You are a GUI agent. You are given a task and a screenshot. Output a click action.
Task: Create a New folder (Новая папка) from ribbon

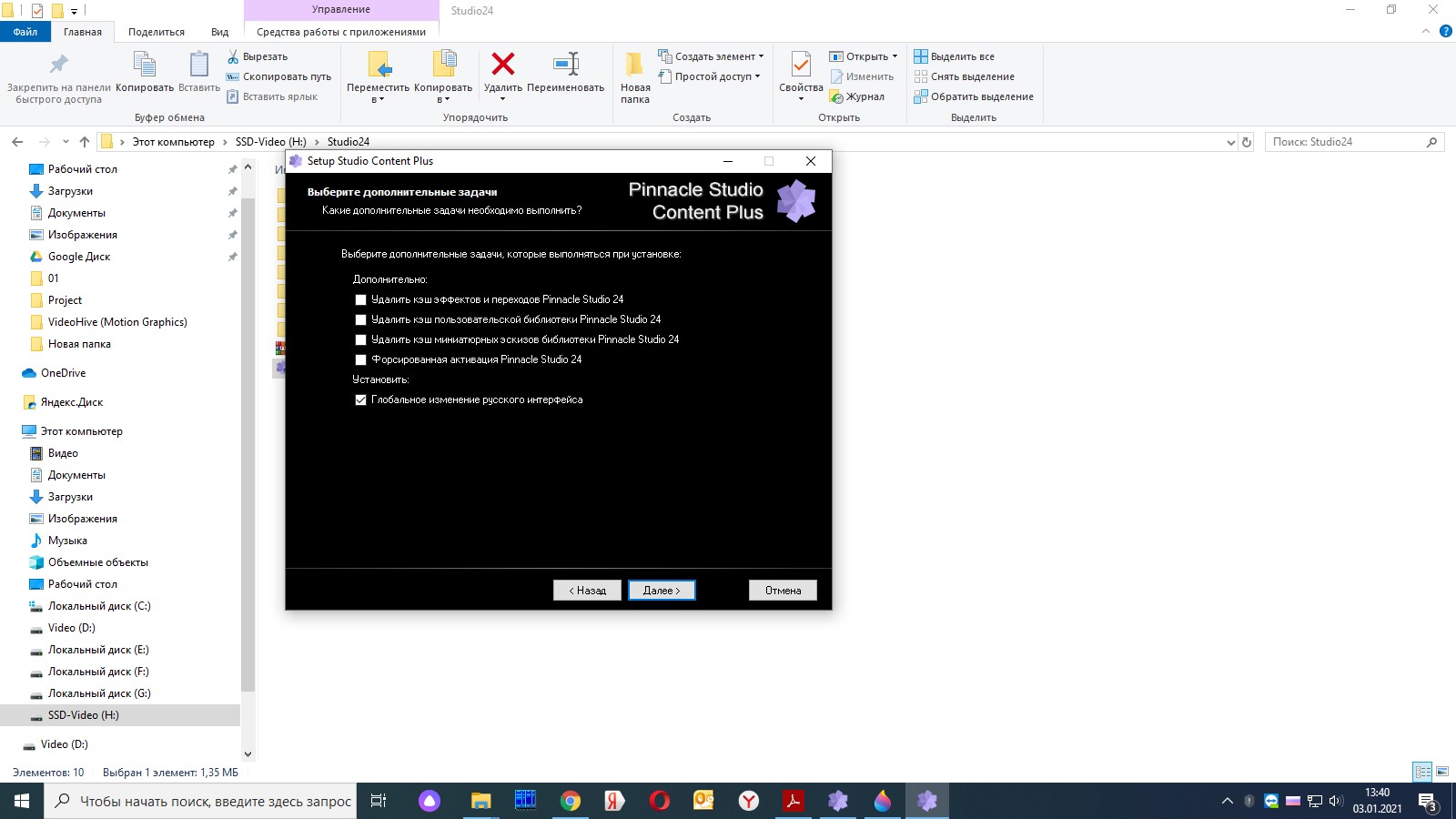point(635,76)
